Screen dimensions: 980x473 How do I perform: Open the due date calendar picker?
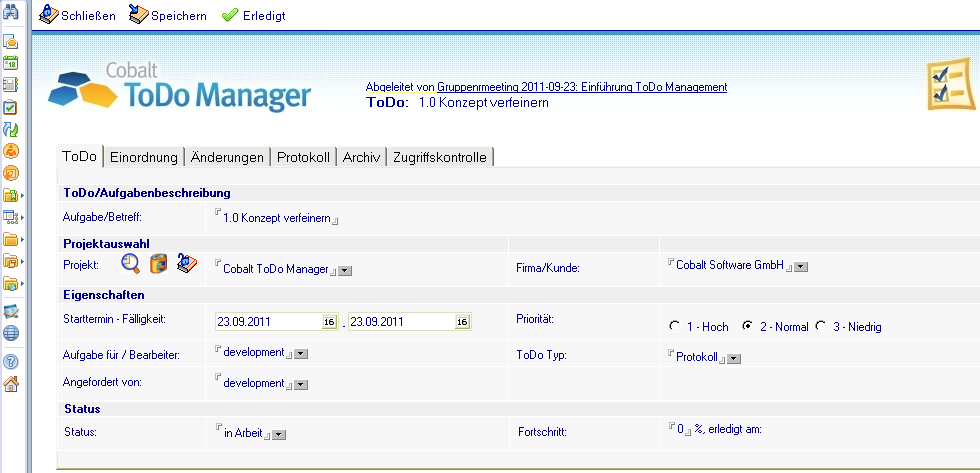point(461,322)
